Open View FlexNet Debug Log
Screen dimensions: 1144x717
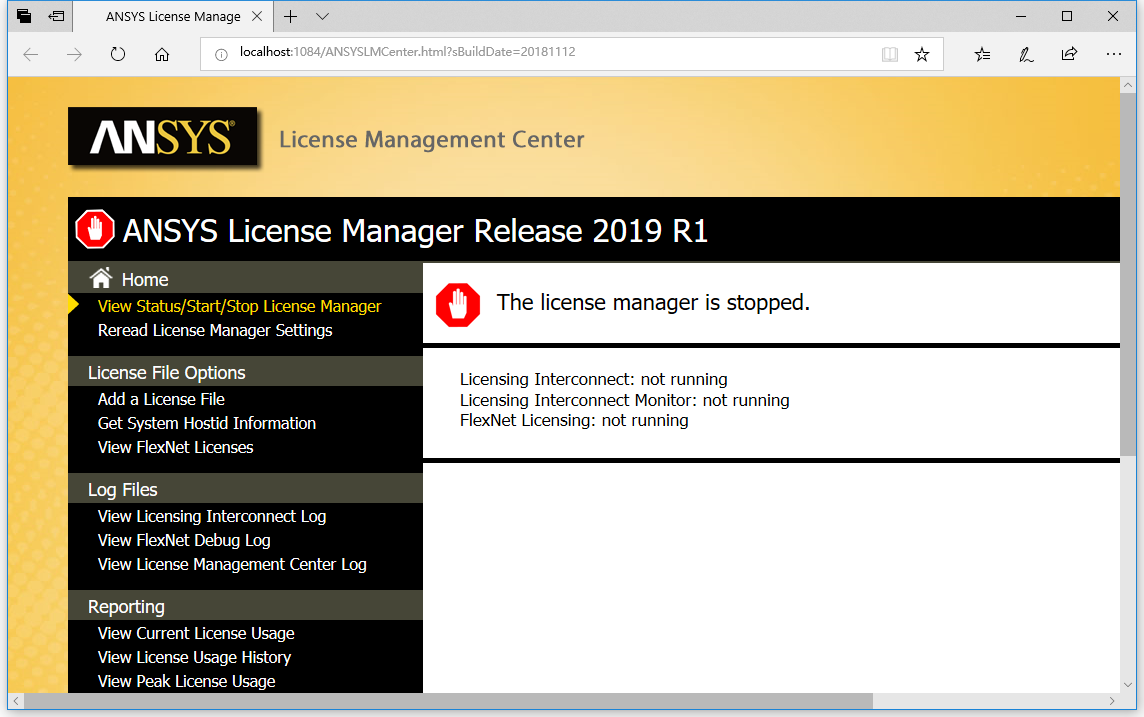coord(184,540)
